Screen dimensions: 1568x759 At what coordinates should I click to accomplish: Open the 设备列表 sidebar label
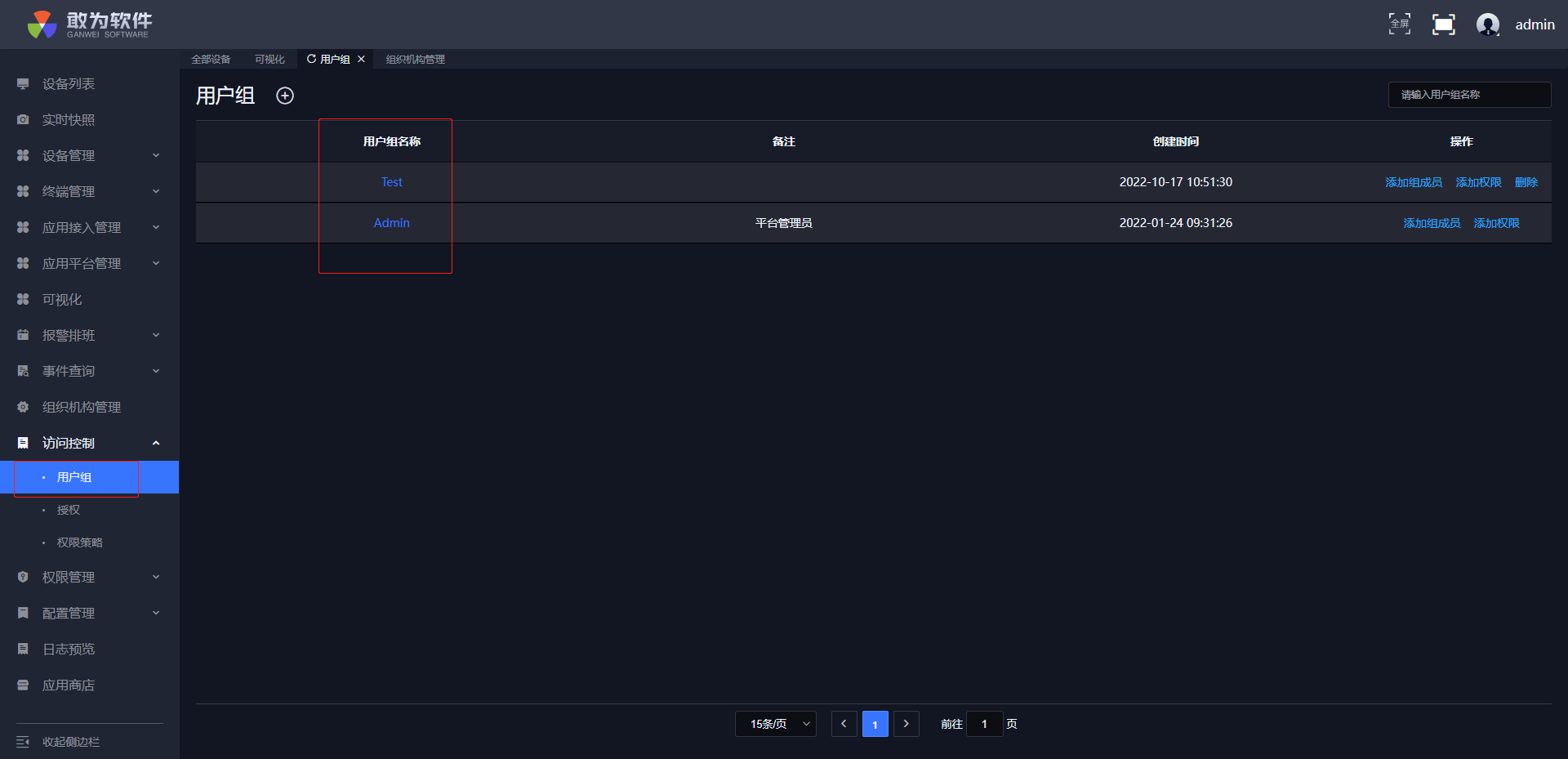[69, 84]
